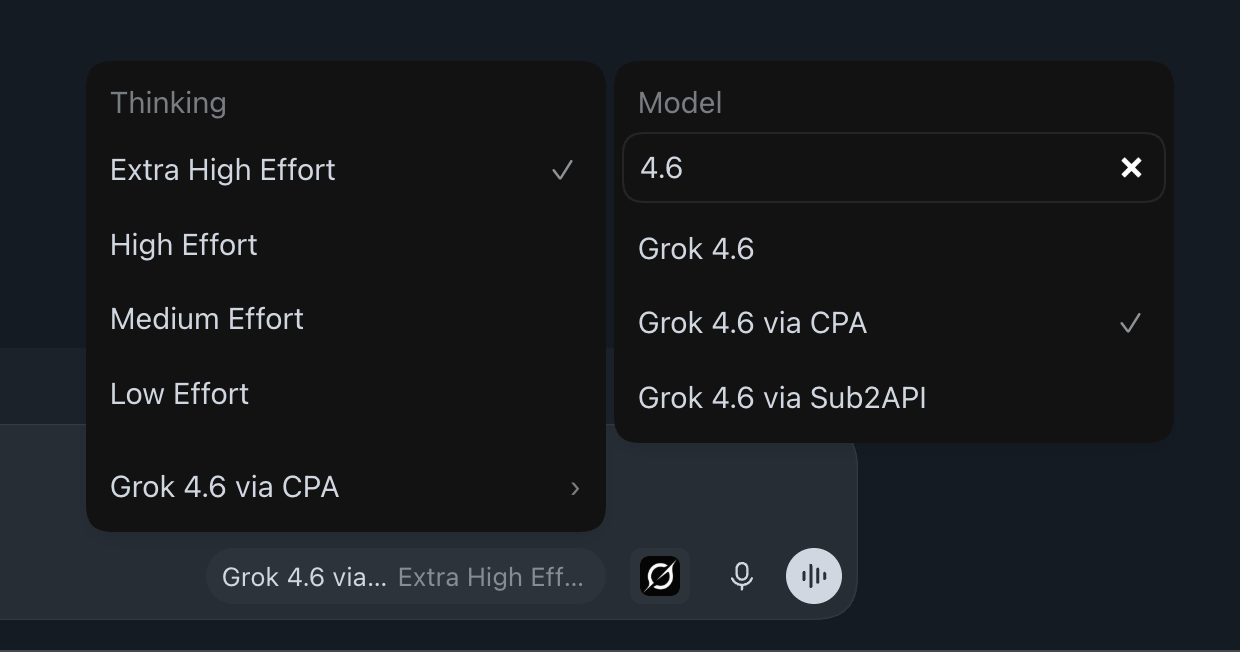Viewport: 1240px width, 652px height.
Task: Click the checkmark beside Grok 4.6 via CPA model
Action: [1130, 324]
